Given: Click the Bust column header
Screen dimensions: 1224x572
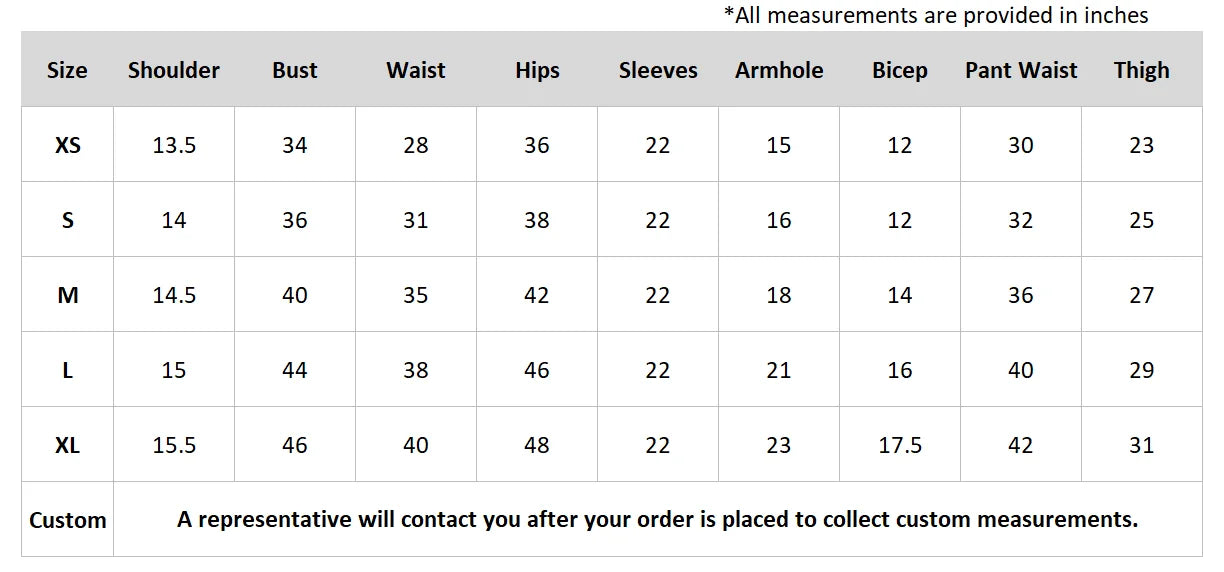Looking at the screenshot, I should tap(295, 70).
